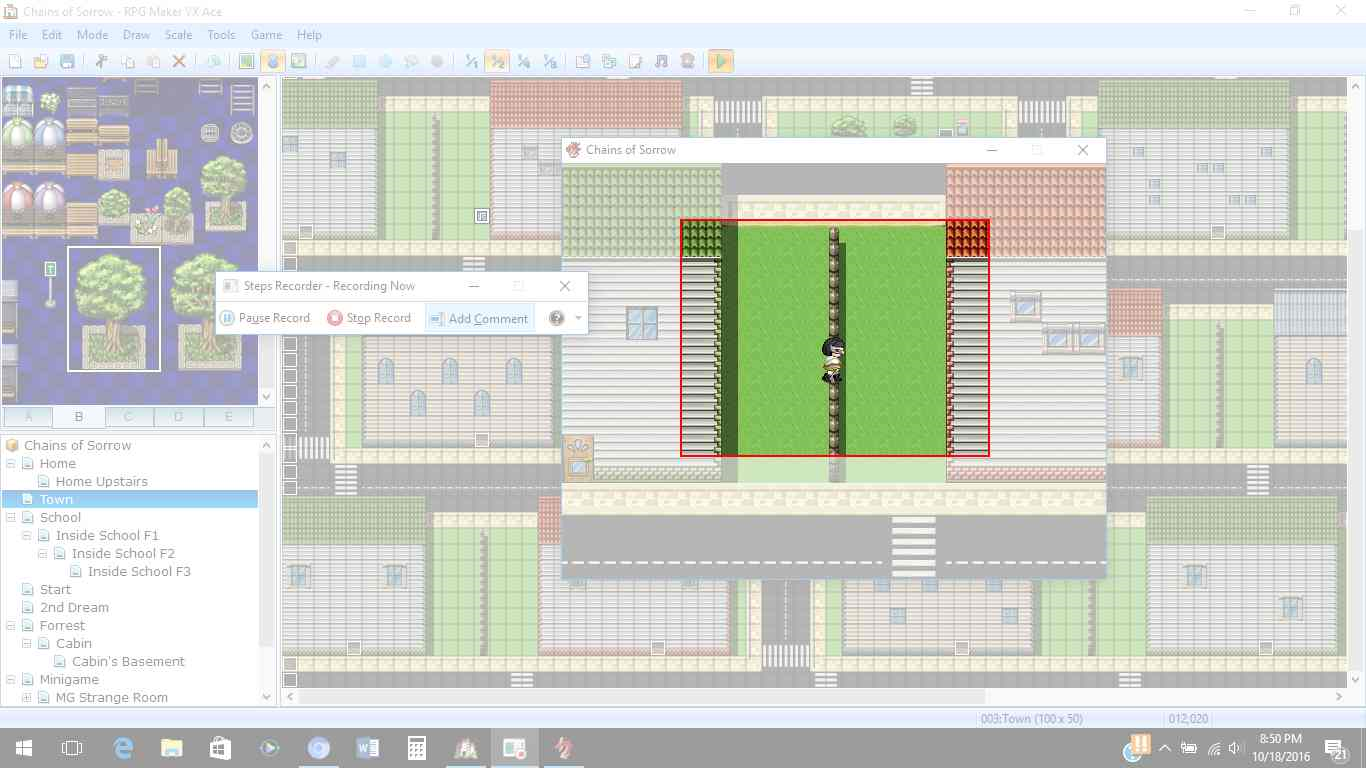Set map scale to 1/4

(523, 61)
